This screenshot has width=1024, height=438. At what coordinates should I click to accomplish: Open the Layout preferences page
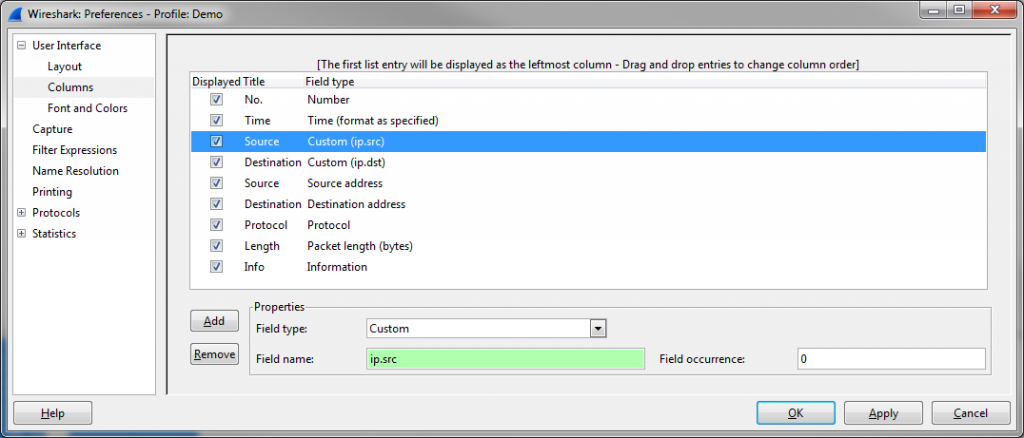click(65, 67)
